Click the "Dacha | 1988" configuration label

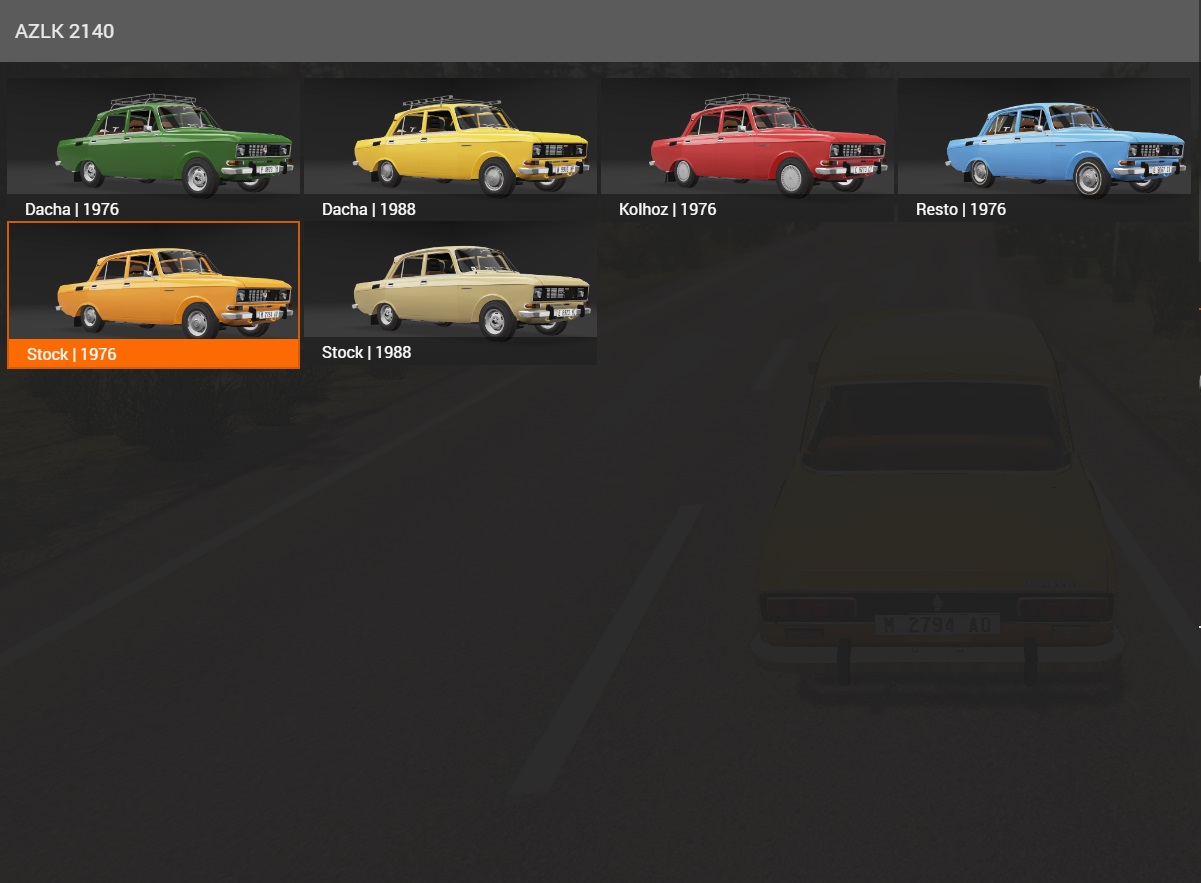click(368, 209)
